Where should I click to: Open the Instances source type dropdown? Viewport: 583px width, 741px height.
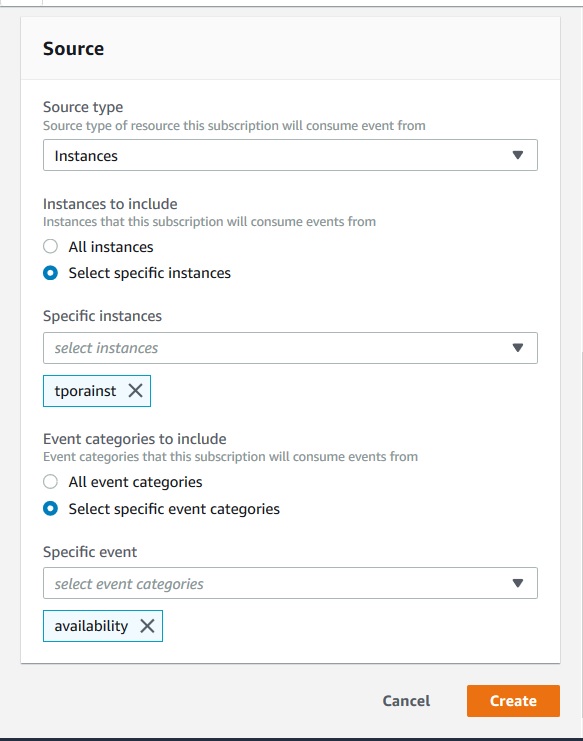[x=290, y=155]
